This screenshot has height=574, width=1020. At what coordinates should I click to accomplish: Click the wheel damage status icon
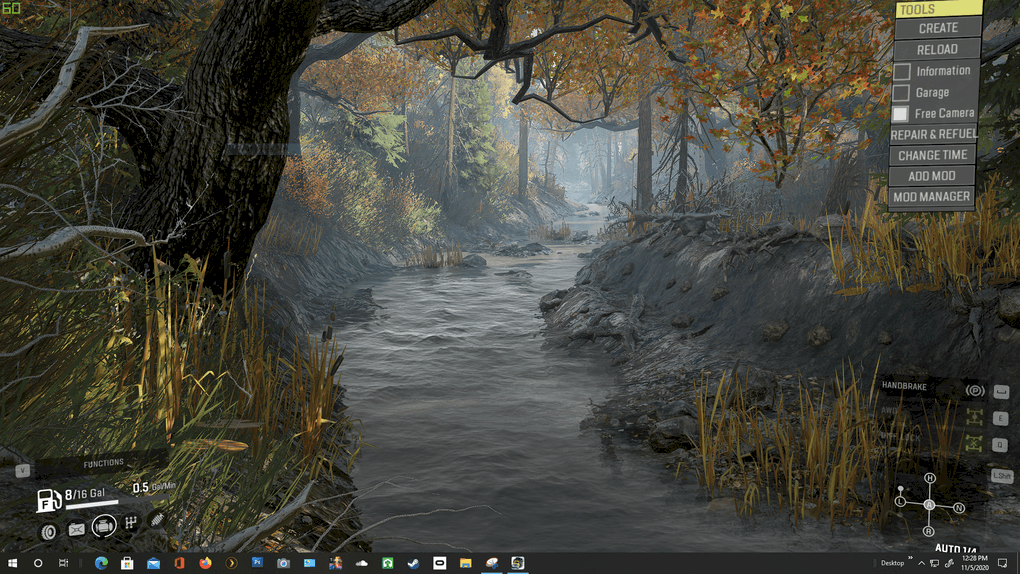49,531
